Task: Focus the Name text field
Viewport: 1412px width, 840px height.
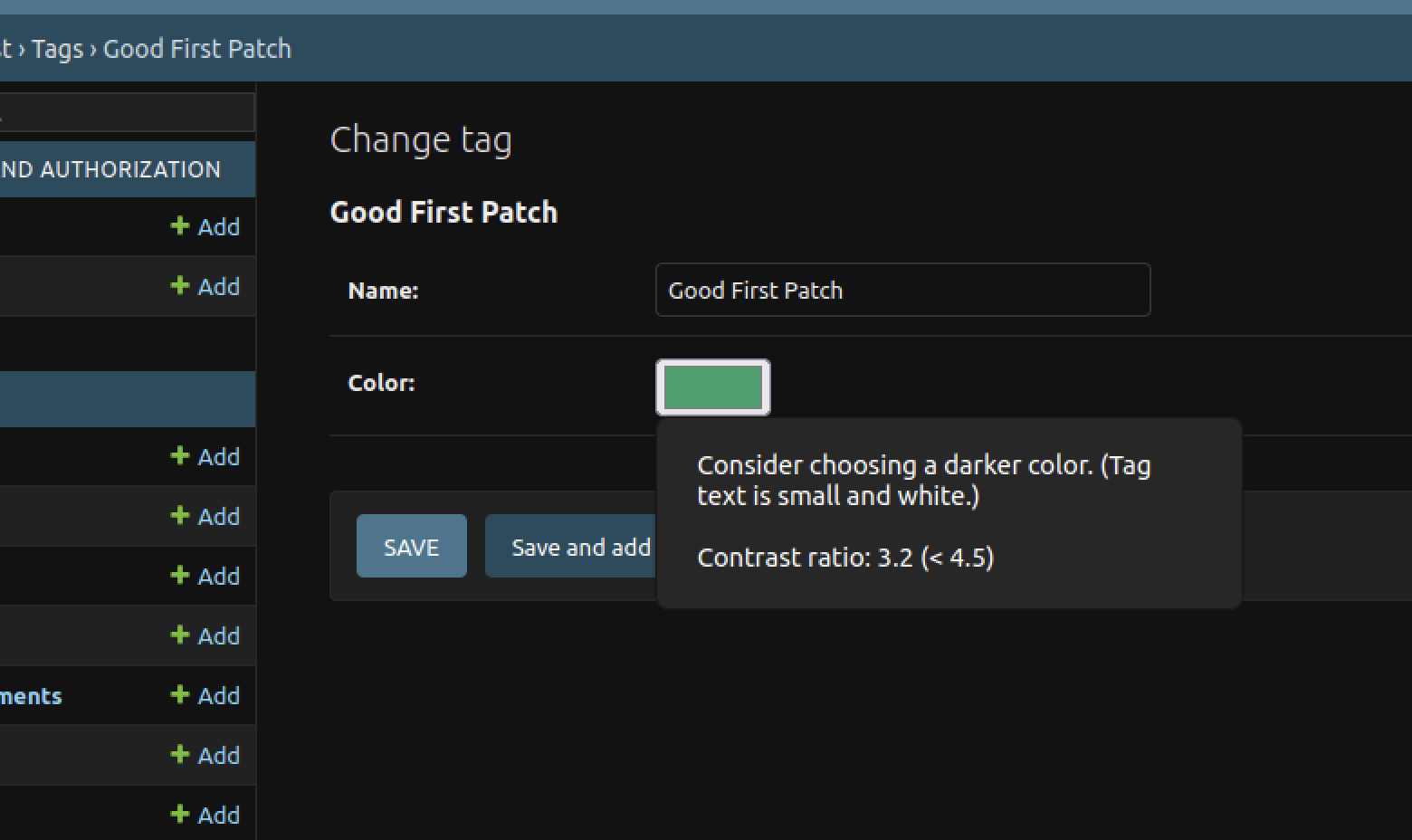Action: (x=903, y=290)
